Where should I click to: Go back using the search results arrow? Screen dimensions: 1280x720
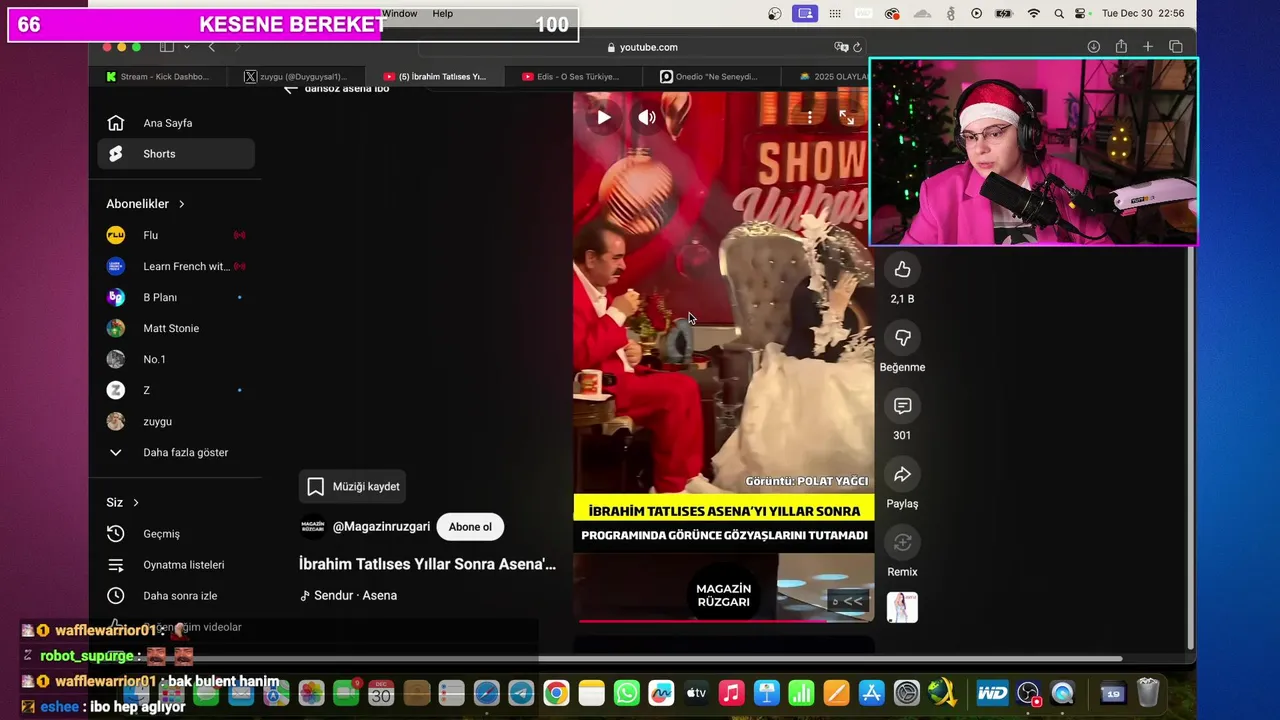click(x=290, y=88)
